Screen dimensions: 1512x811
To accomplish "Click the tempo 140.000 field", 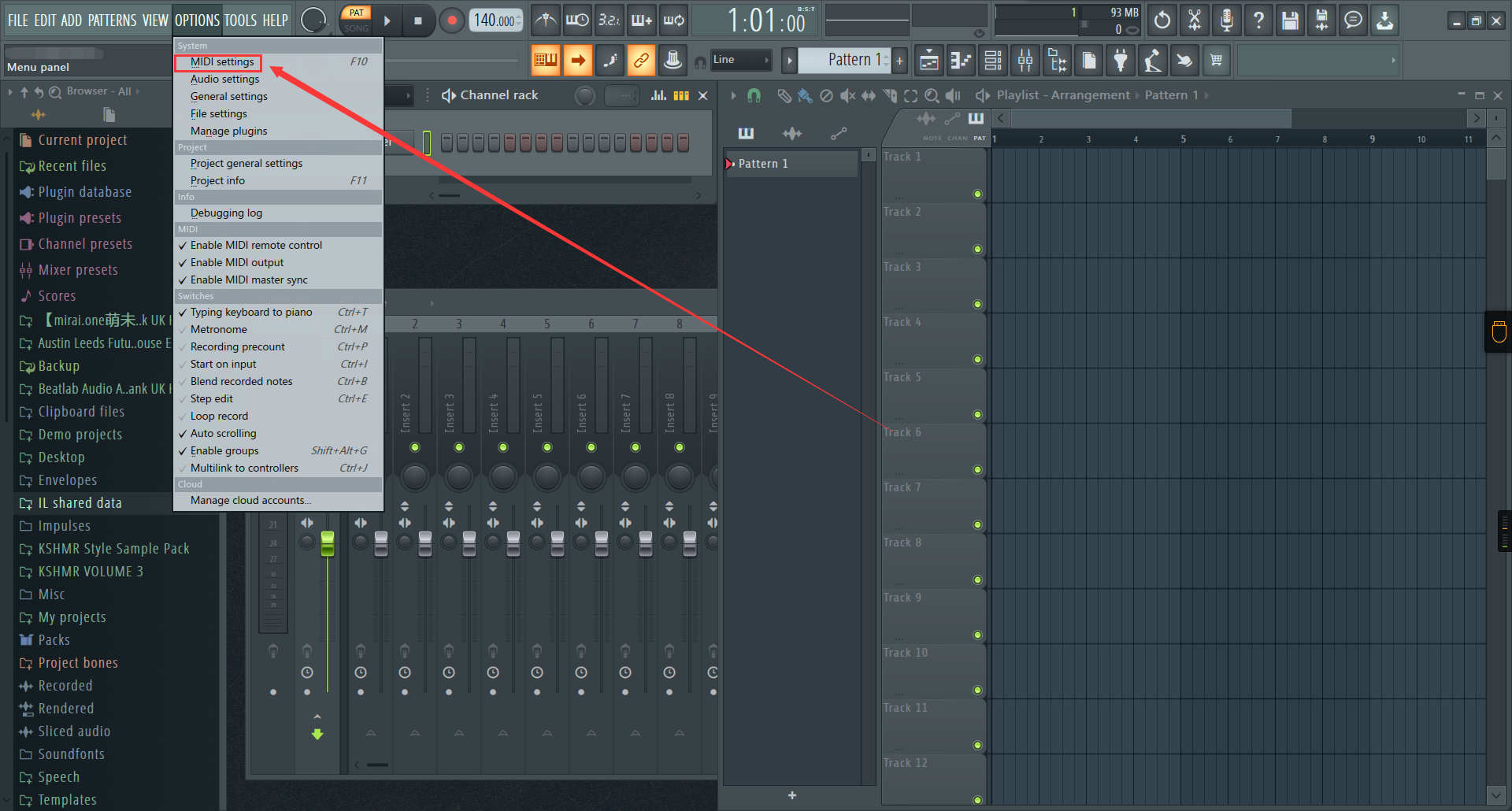I will 495,20.
